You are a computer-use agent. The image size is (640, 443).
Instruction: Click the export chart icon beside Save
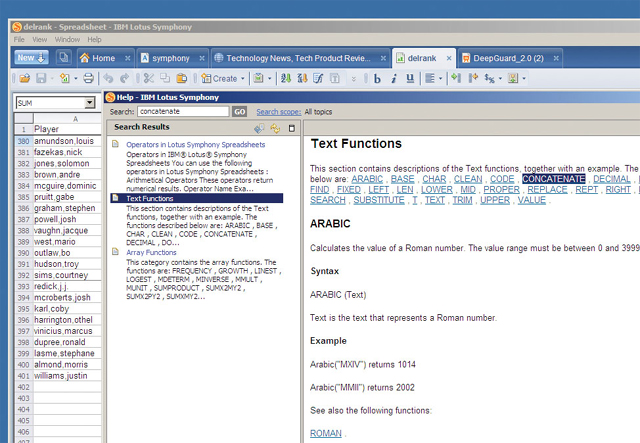point(64,78)
